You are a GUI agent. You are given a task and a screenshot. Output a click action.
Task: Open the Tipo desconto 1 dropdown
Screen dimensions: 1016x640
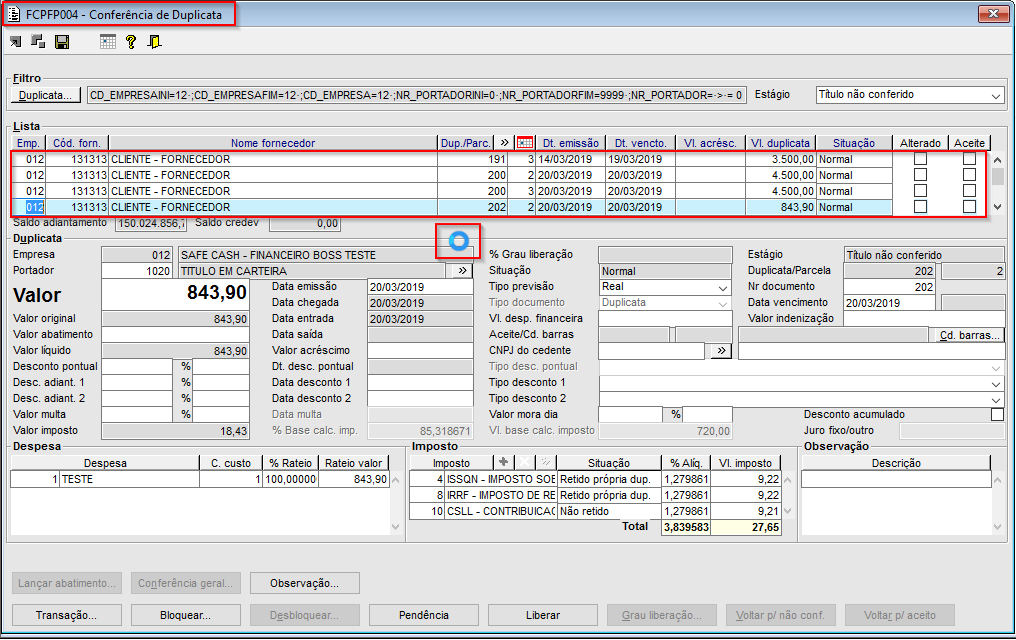pyautogui.click(x=996, y=383)
